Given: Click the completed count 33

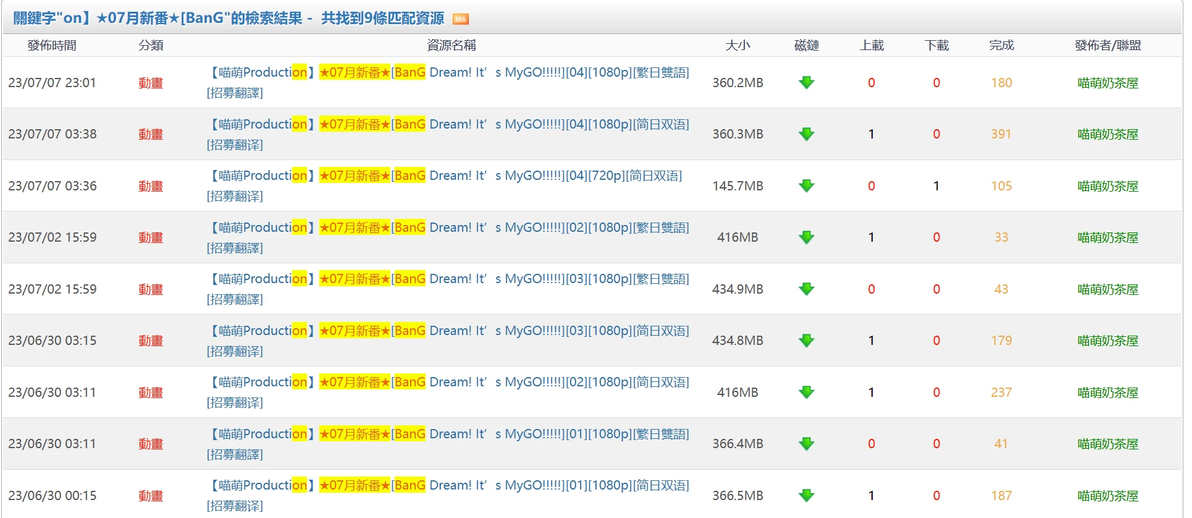Looking at the screenshot, I should coord(1001,237).
